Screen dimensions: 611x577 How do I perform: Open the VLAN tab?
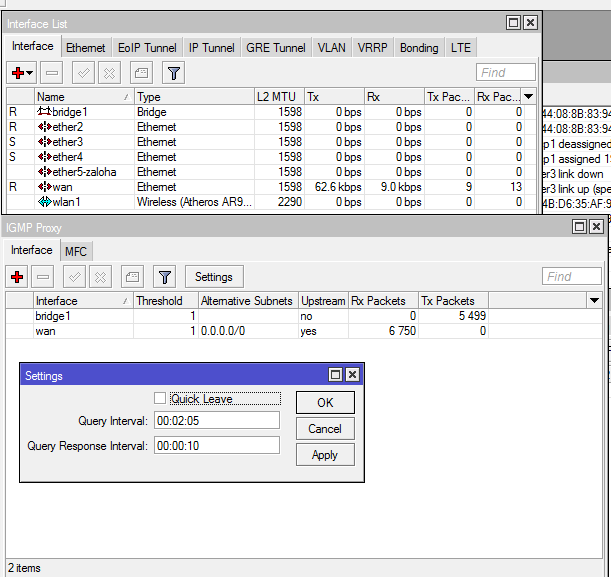tap(331, 48)
